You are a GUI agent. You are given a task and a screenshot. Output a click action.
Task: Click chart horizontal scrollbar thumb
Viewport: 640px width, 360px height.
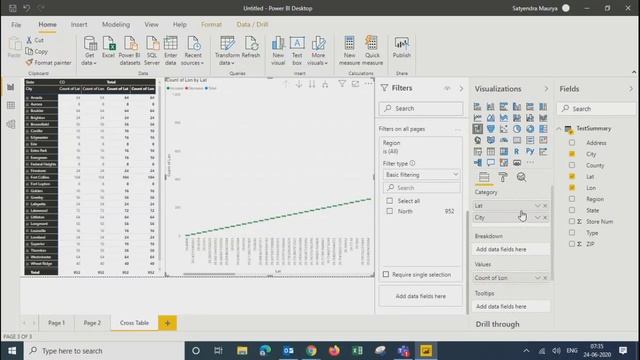pos(209,274)
